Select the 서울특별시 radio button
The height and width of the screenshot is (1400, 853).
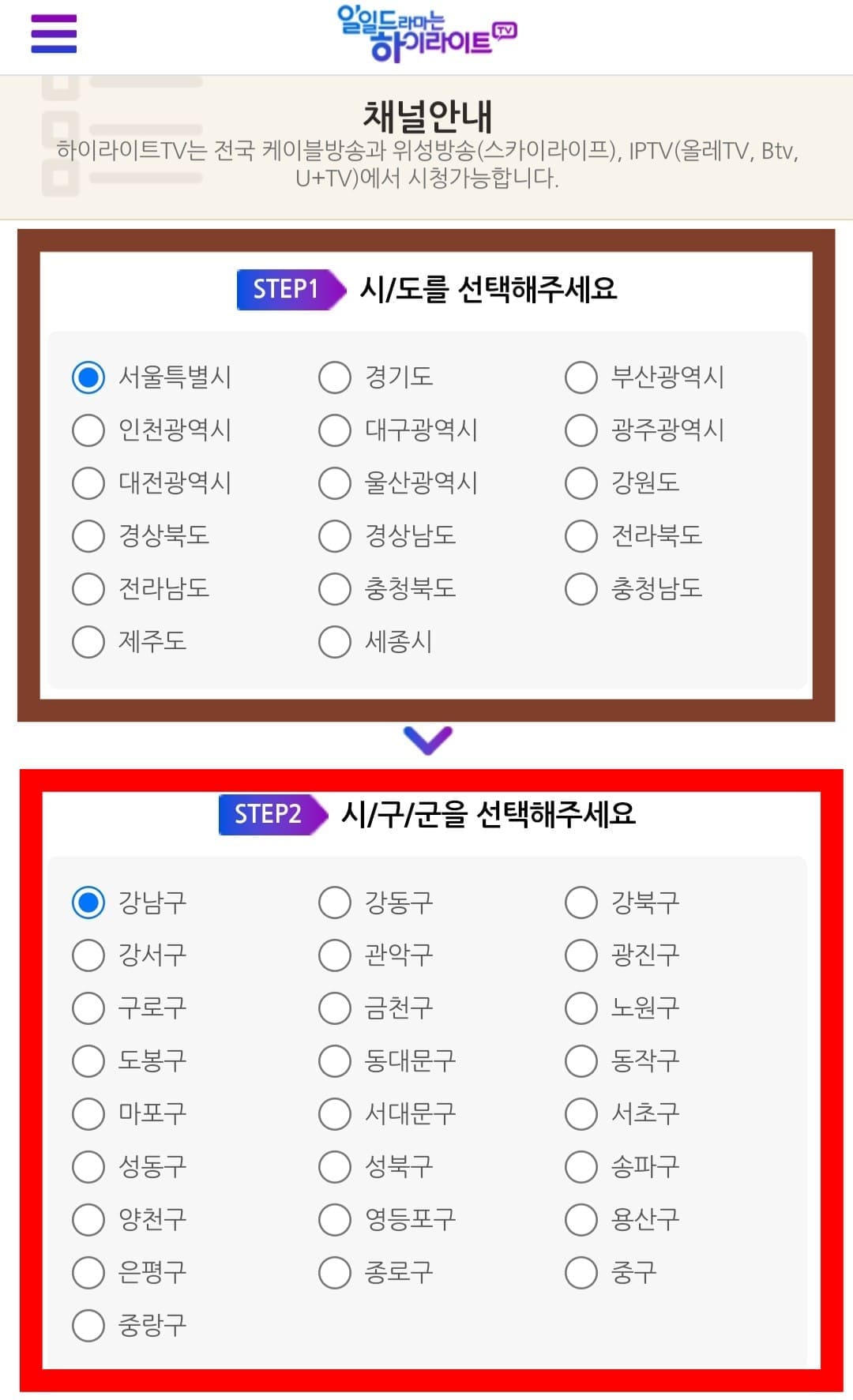(87, 377)
